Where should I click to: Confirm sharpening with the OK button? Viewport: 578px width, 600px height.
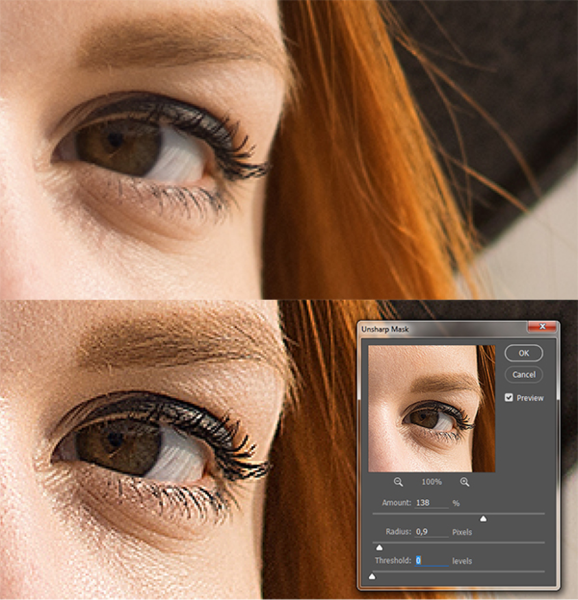point(524,353)
